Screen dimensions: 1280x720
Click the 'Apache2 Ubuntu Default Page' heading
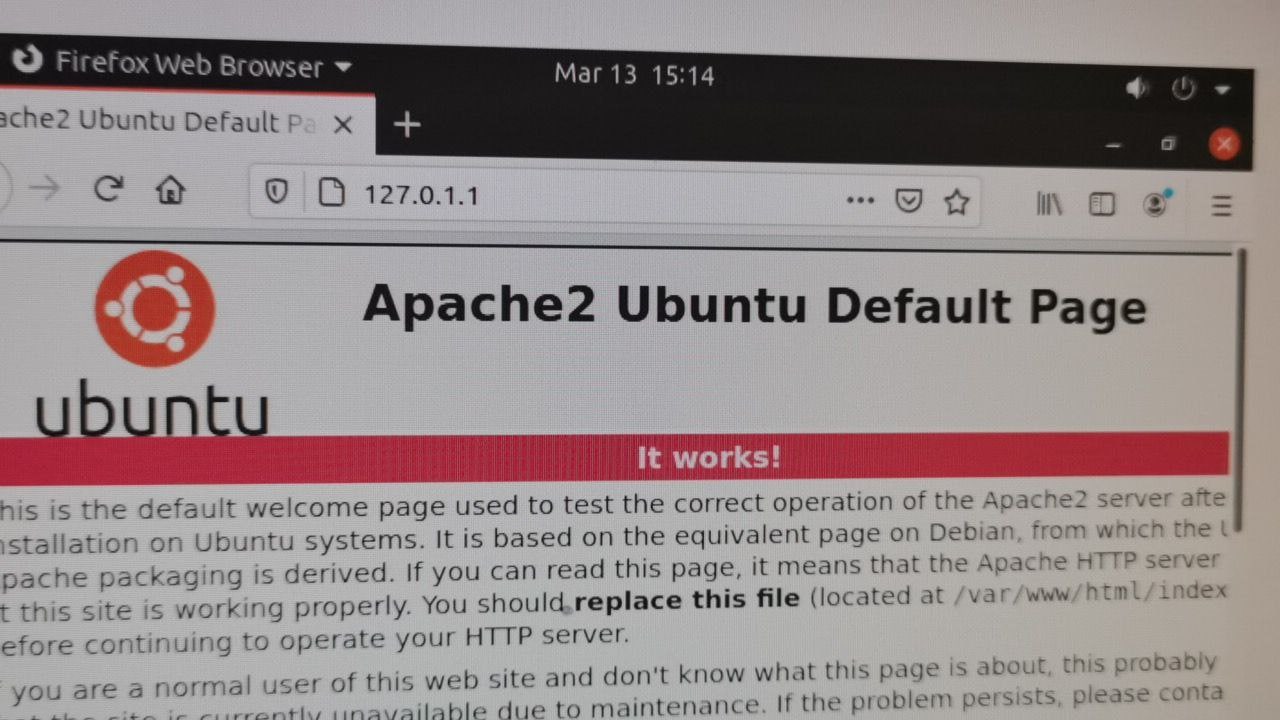(754, 303)
